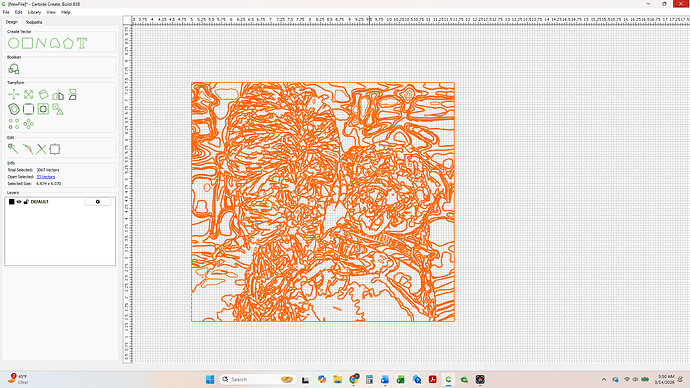Open DEFAULT layer settings gear button

[x=98, y=201]
